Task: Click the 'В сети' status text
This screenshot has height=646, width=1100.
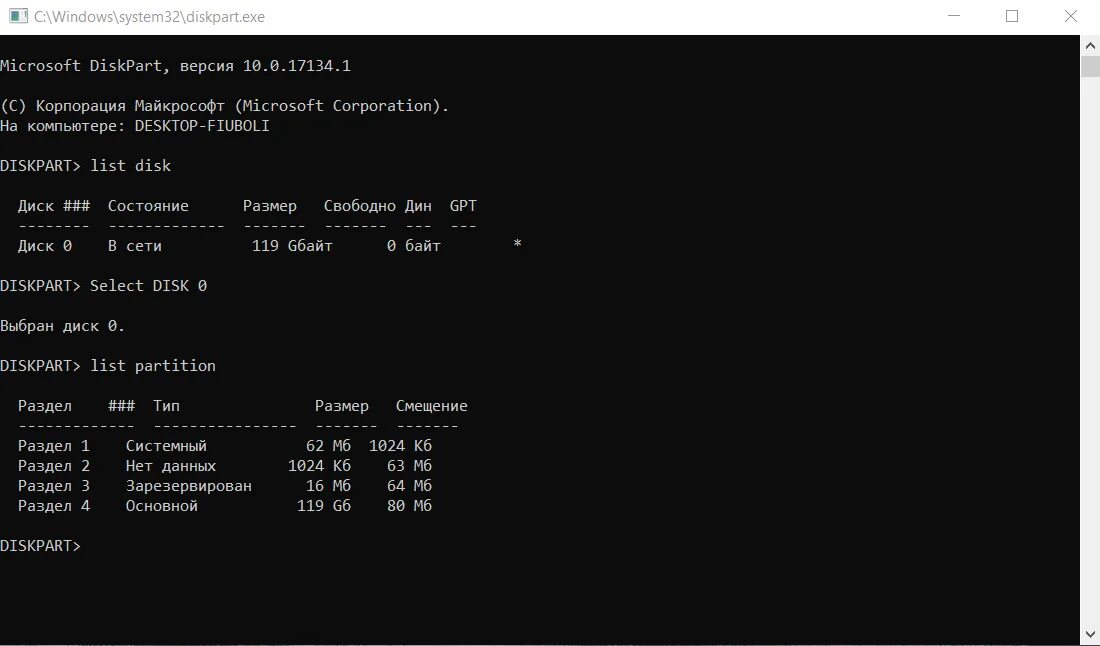Action: (x=135, y=246)
